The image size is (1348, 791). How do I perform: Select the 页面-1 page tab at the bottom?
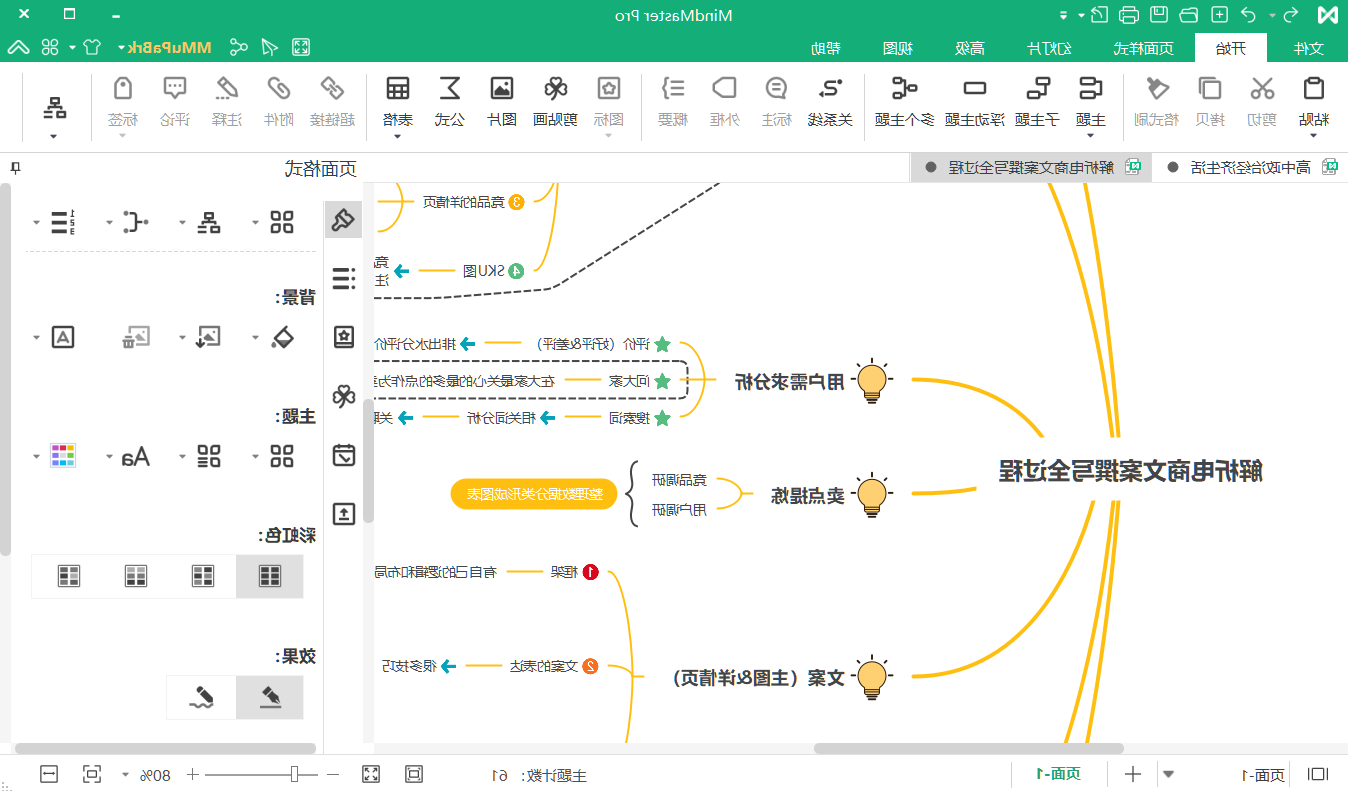(x=1059, y=774)
